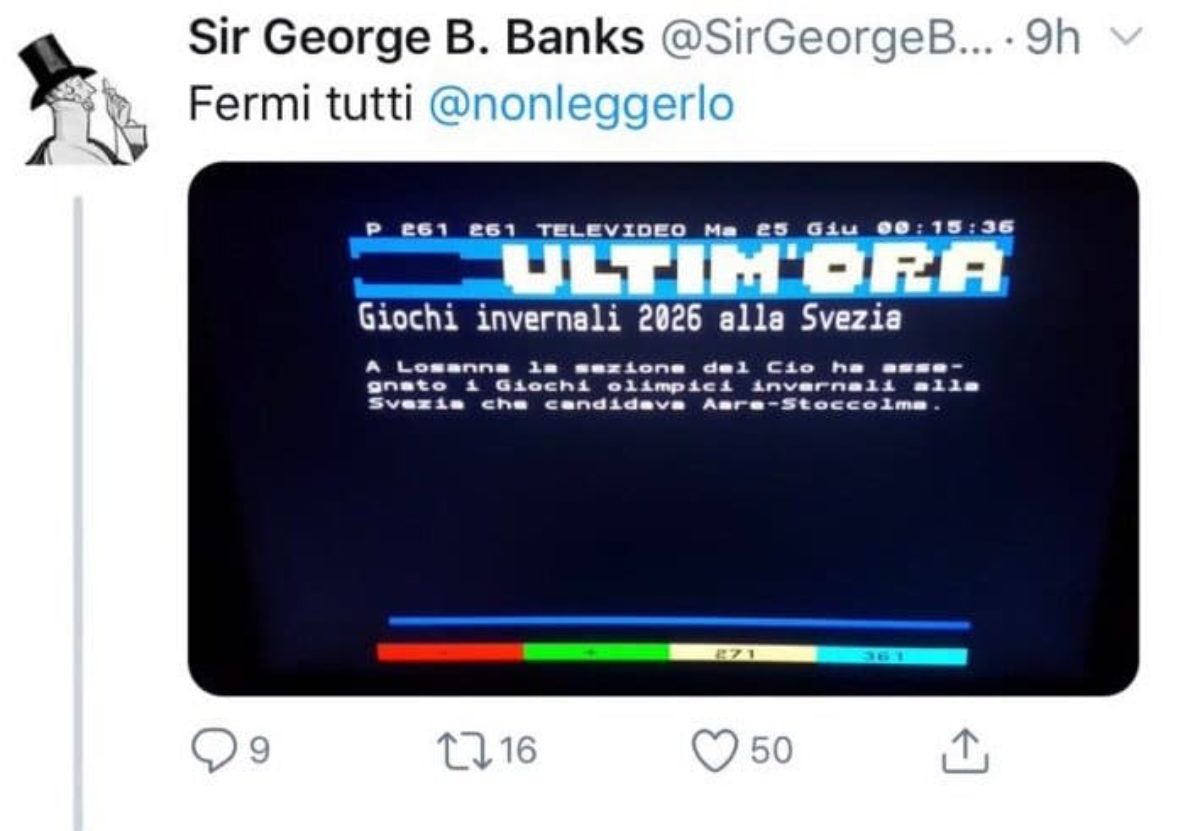Click the green teletext bar
This screenshot has width=1200, height=831.
coord(596,653)
